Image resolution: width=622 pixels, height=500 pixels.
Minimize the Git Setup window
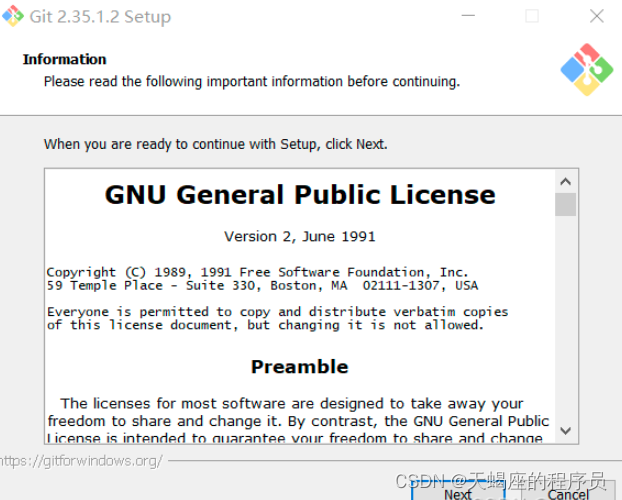468,16
